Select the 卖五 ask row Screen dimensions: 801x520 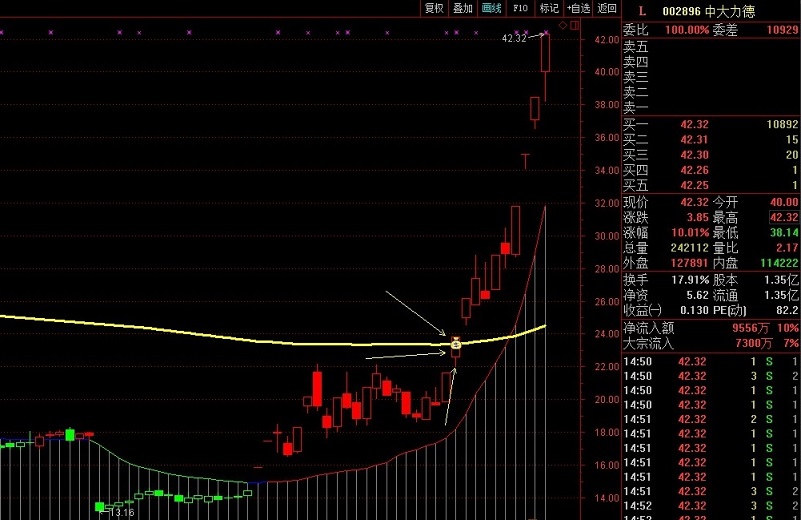click(711, 47)
